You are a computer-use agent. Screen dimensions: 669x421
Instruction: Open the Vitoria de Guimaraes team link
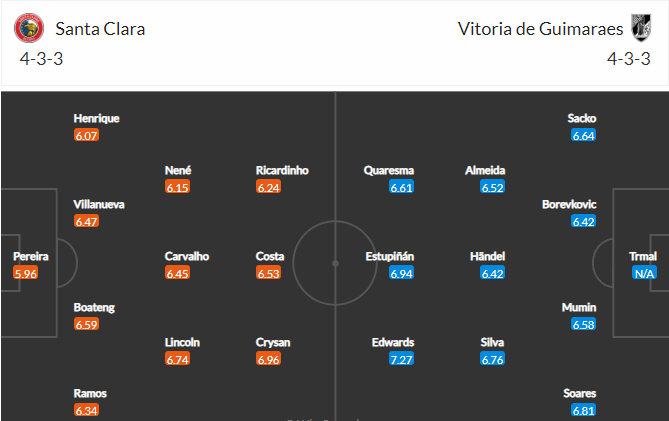[x=540, y=29]
